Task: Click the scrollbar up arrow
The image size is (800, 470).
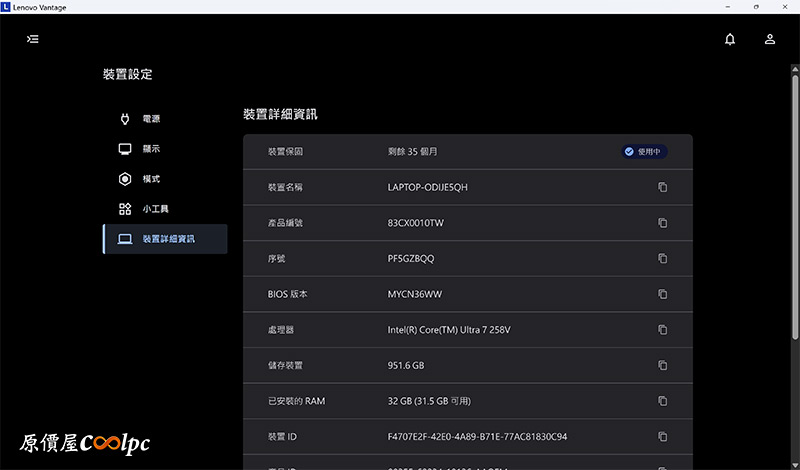Action: point(795,68)
